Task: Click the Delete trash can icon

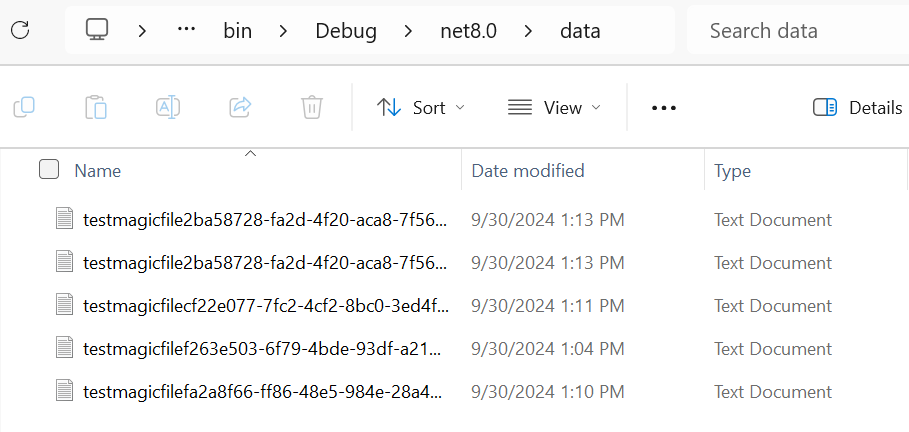Action: 312,107
